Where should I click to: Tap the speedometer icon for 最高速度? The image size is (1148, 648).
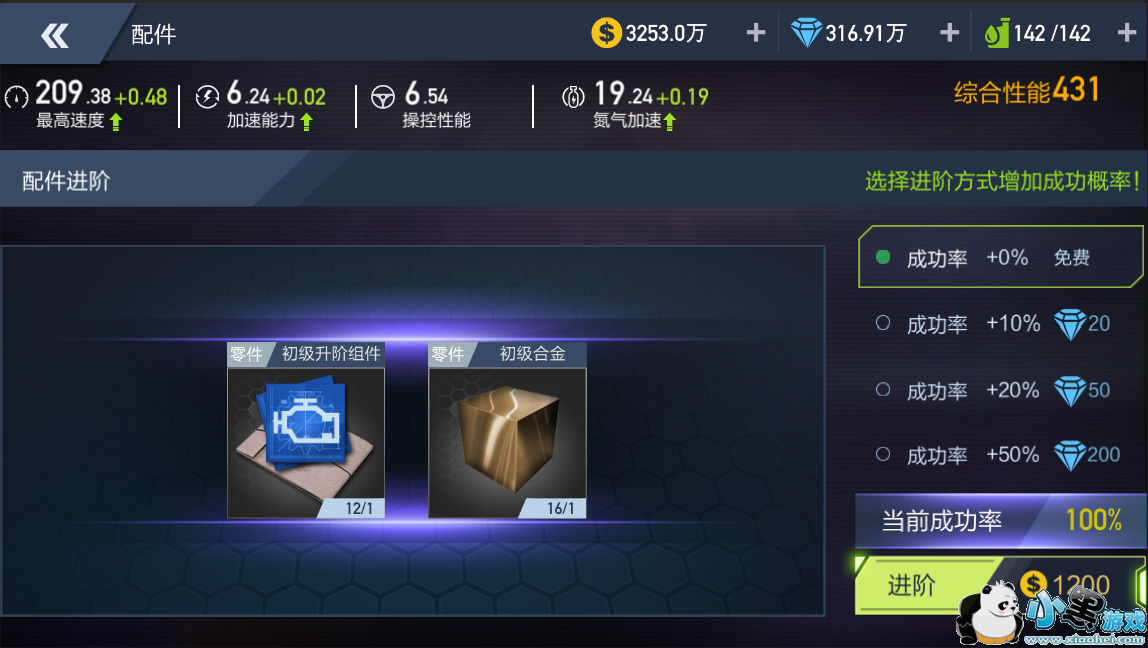[17, 97]
